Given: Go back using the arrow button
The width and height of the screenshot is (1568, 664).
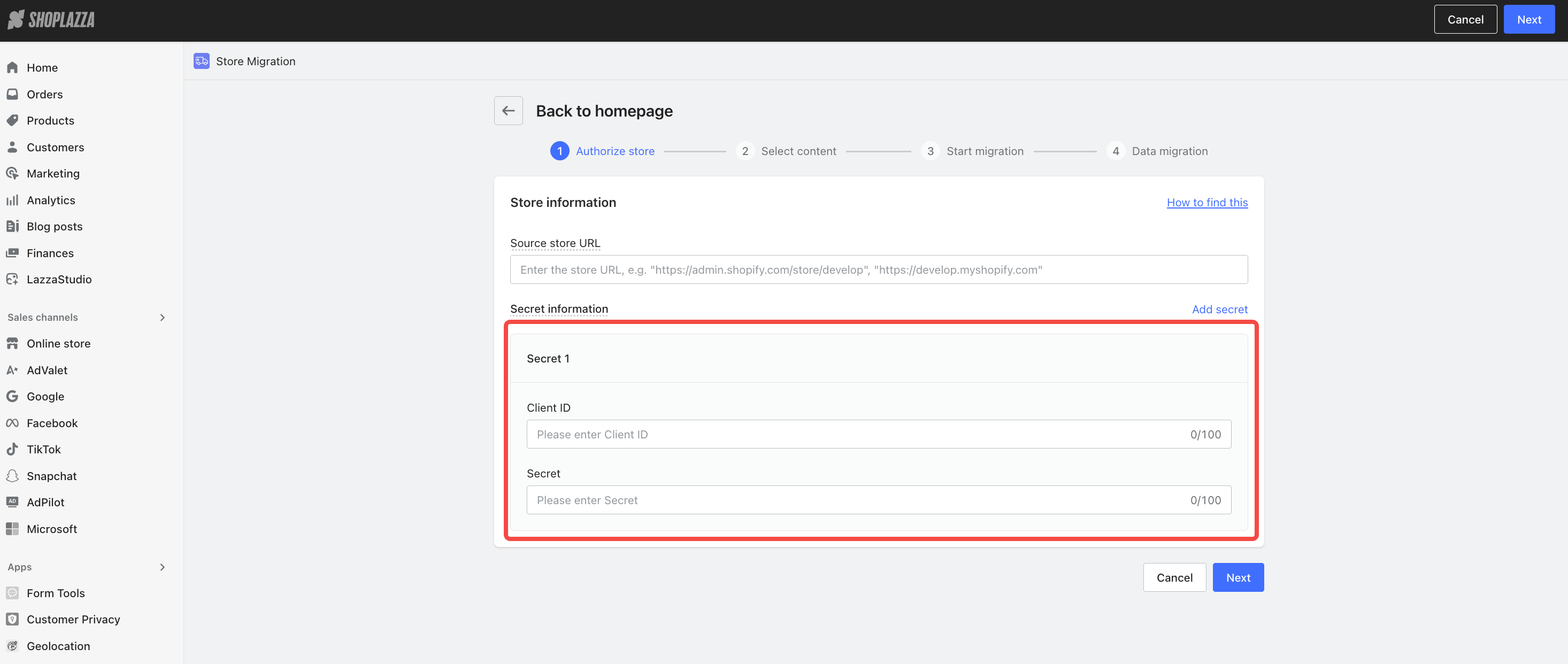Looking at the screenshot, I should coord(508,111).
